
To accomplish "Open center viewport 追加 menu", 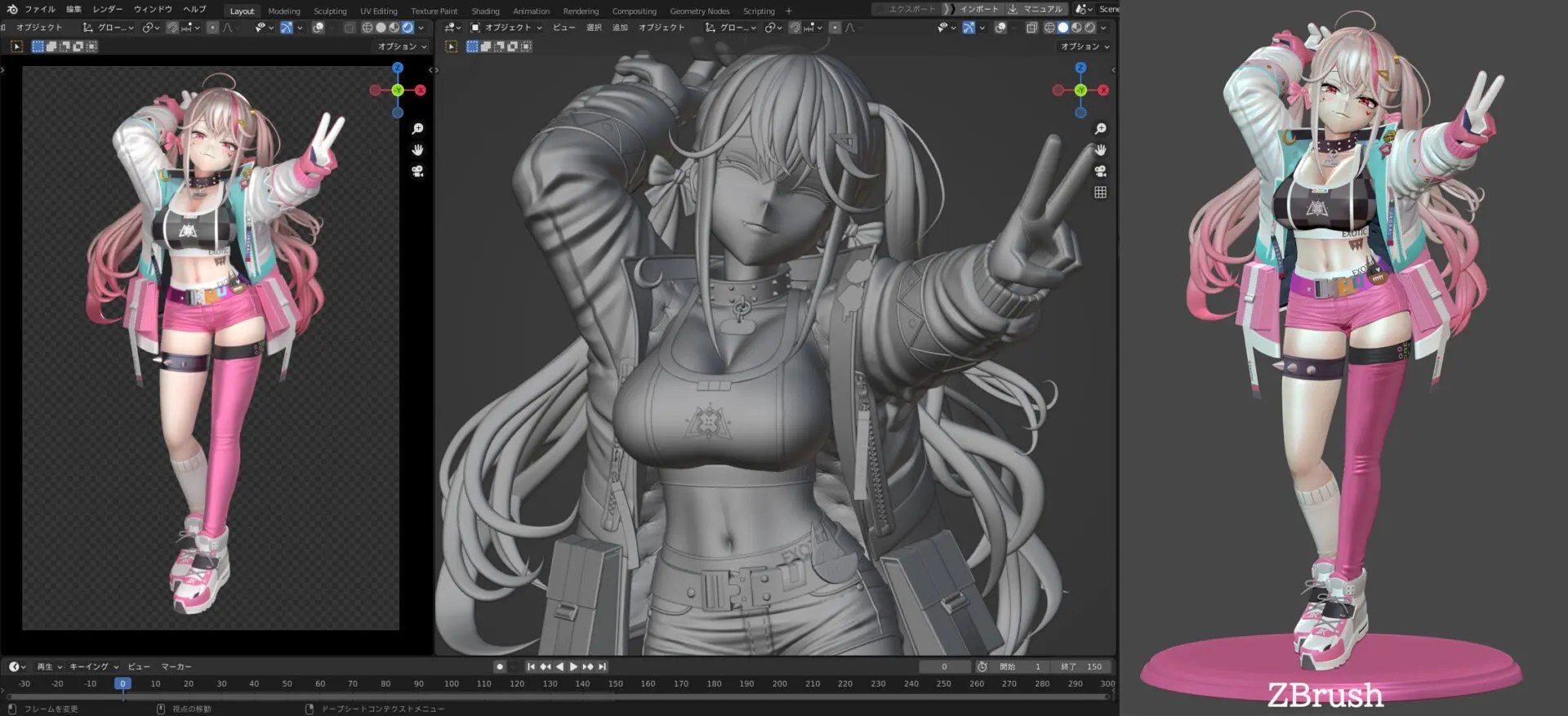I will (x=620, y=28).
